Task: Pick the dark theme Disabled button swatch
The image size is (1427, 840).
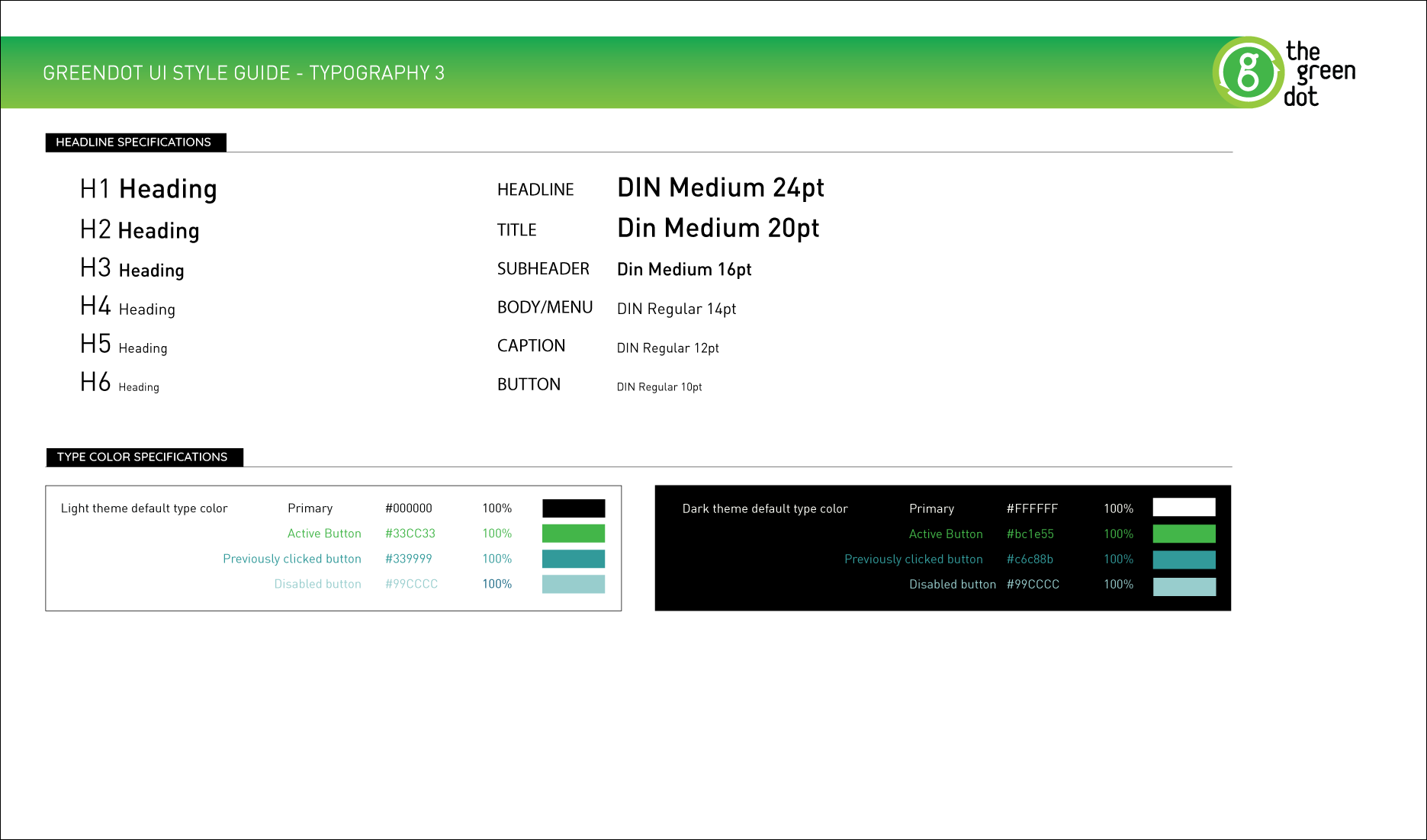Action: tap(1184, 586)
